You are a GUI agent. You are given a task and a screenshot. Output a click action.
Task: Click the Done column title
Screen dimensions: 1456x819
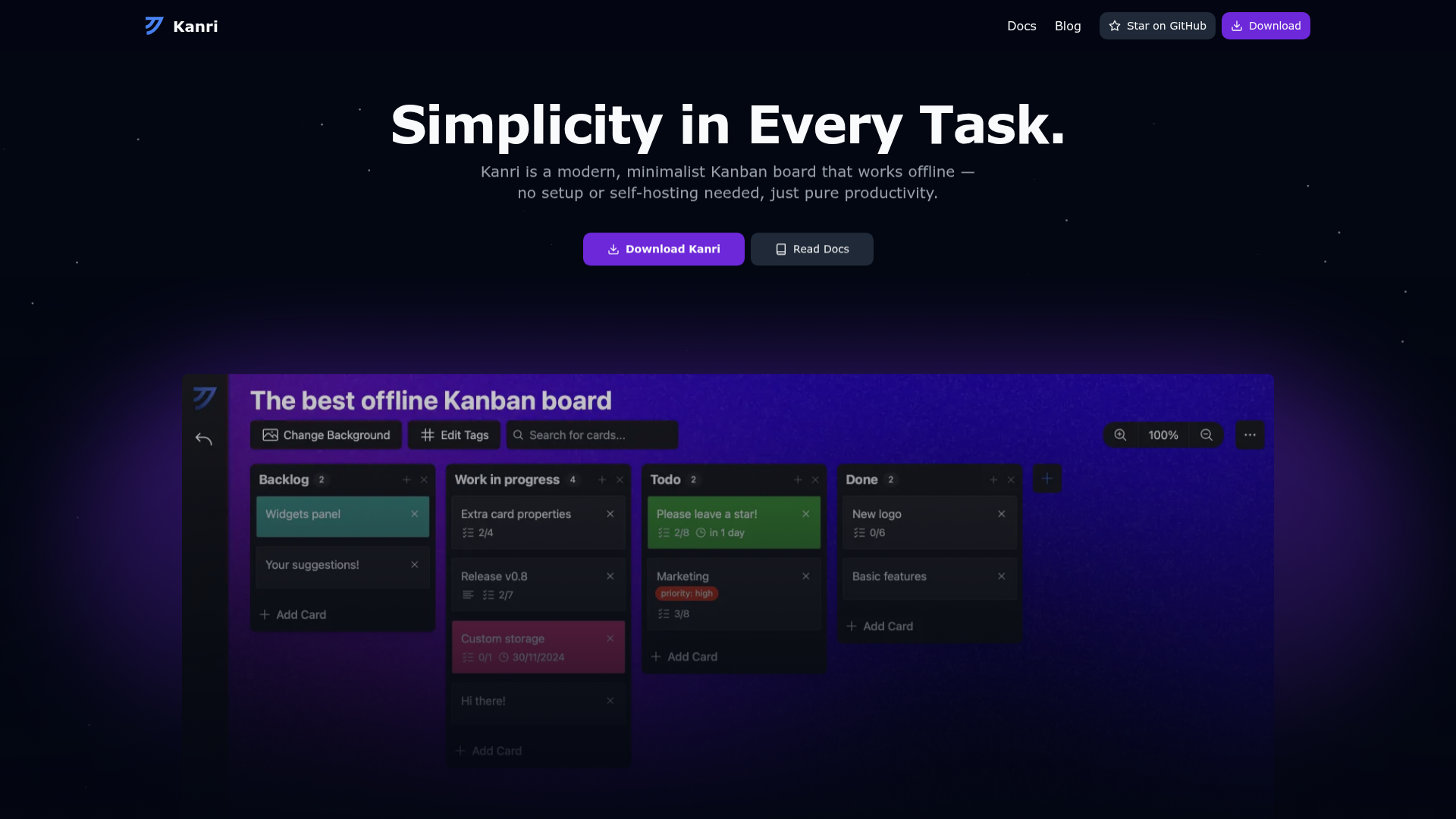(861, 480)
